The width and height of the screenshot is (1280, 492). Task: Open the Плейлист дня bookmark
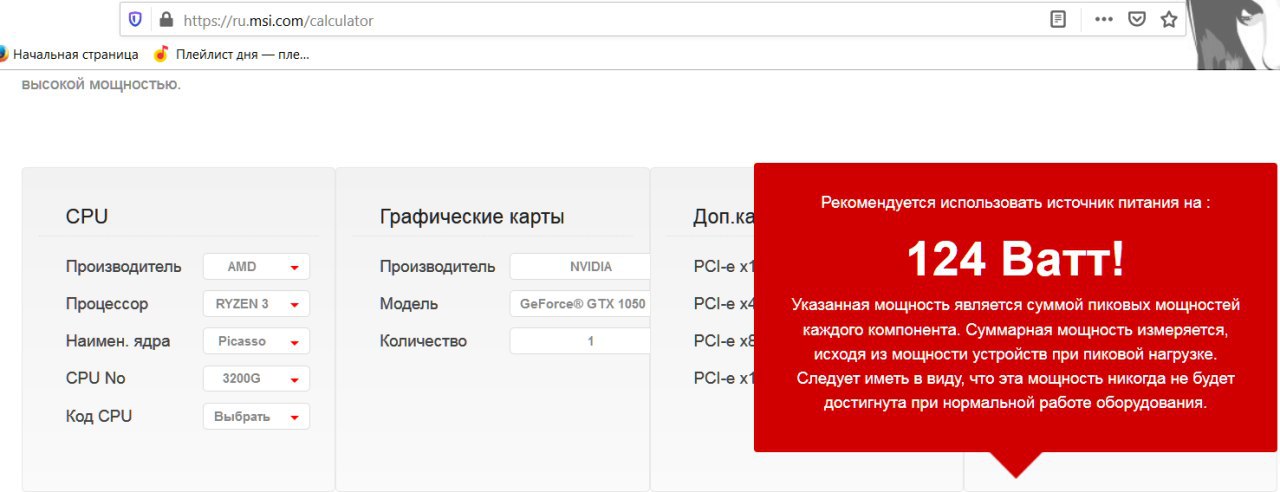(x=231, y=54)
